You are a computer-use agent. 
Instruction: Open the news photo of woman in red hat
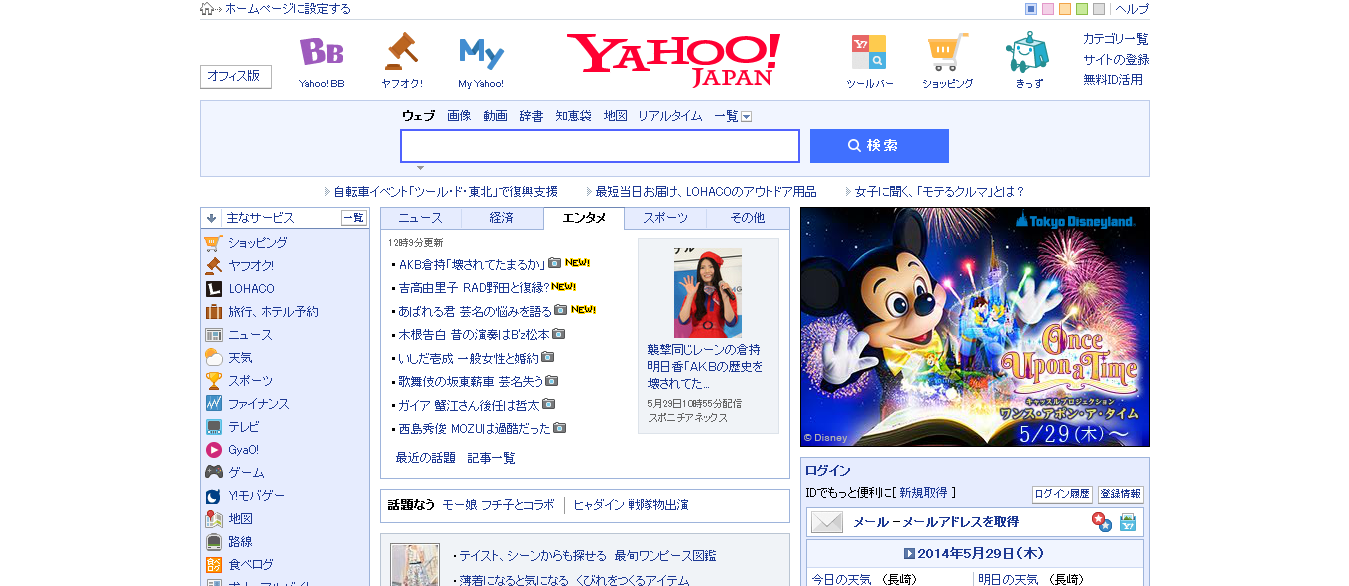708,292
